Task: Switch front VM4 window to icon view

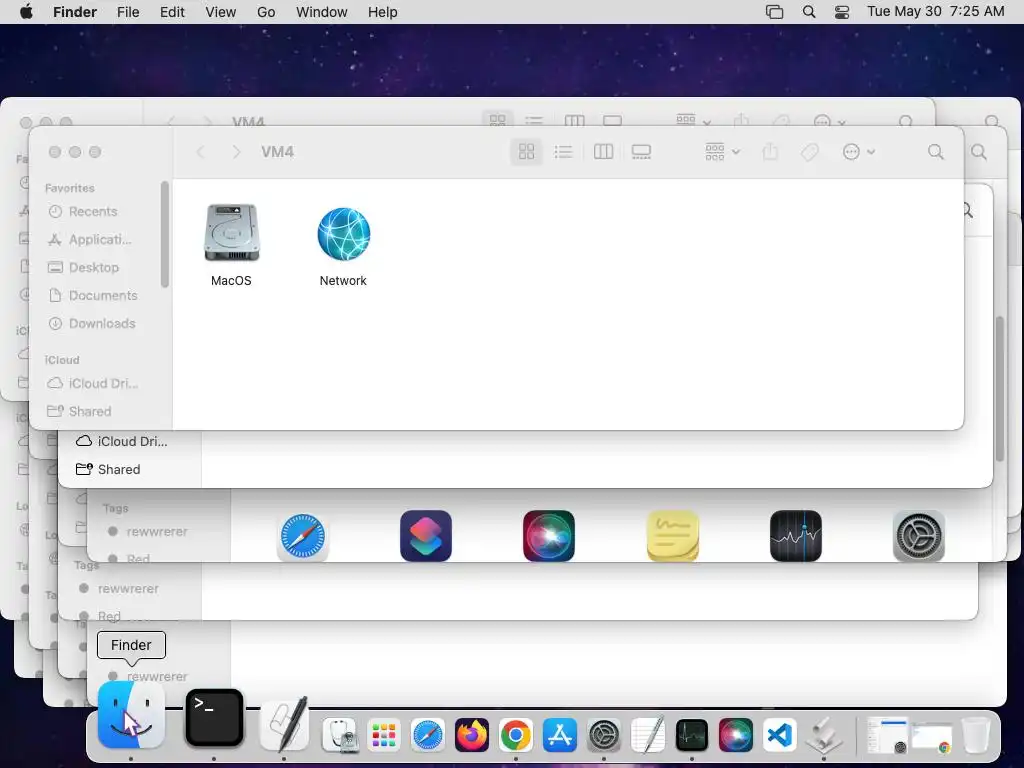Action: pos(526,152)
